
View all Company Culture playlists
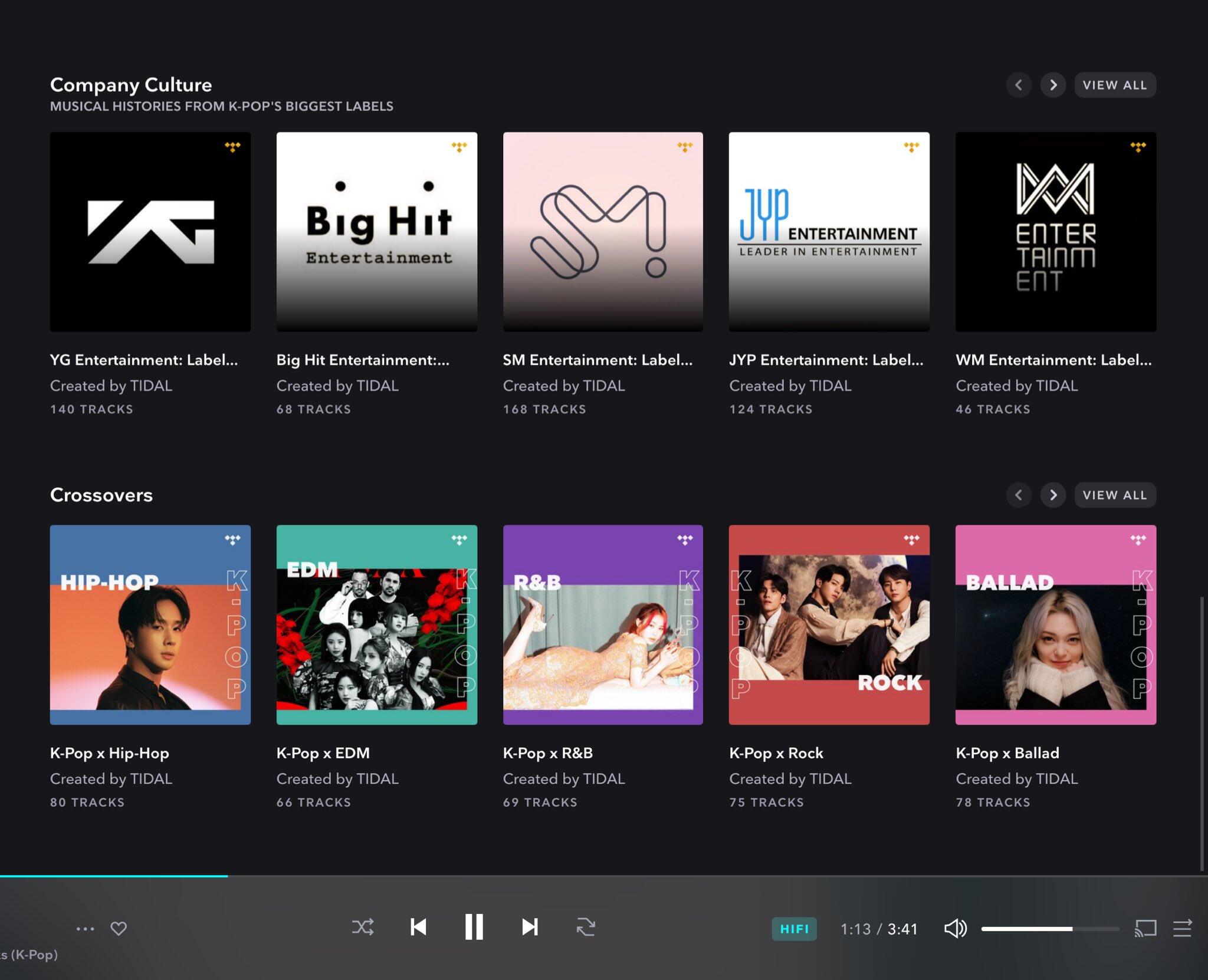(1115, 85)
